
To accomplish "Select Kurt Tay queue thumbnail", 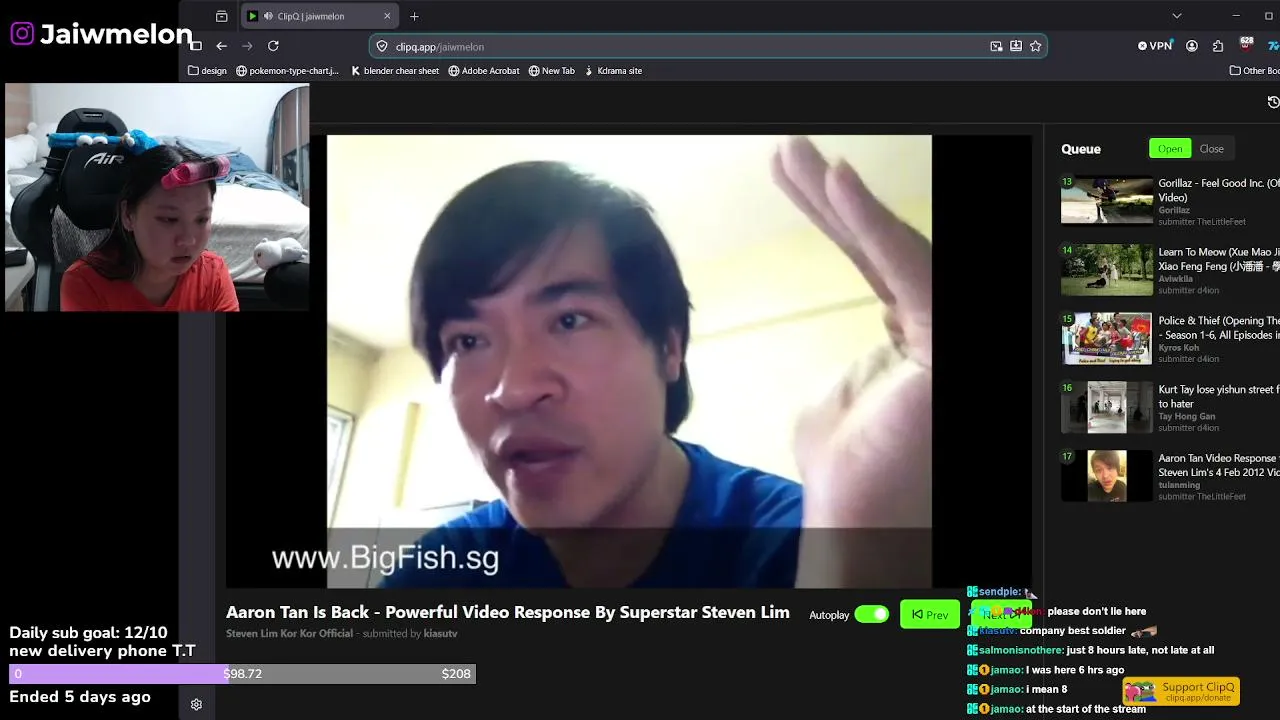I will (1106, 407).
